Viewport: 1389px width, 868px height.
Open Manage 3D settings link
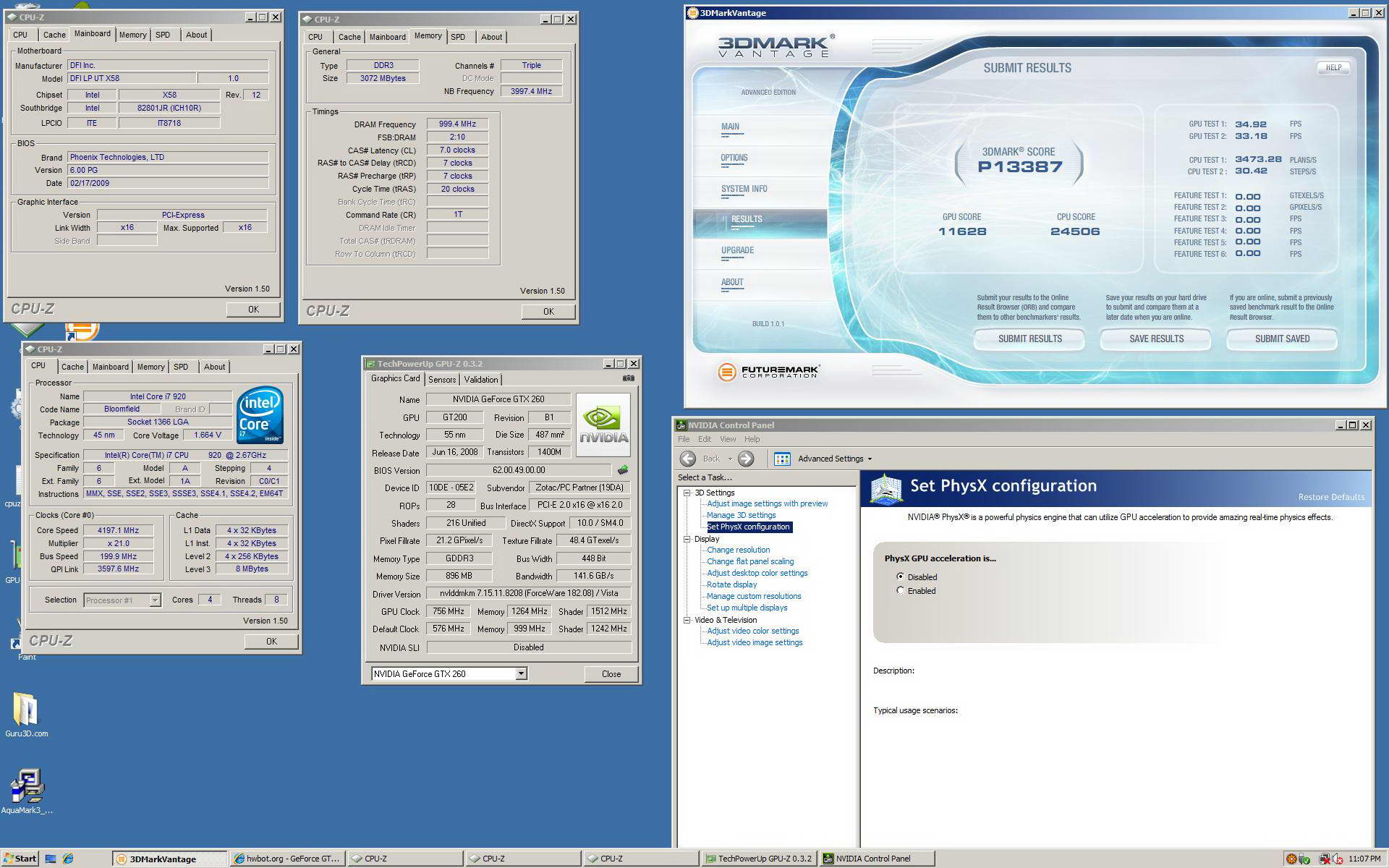coord(741,515)
